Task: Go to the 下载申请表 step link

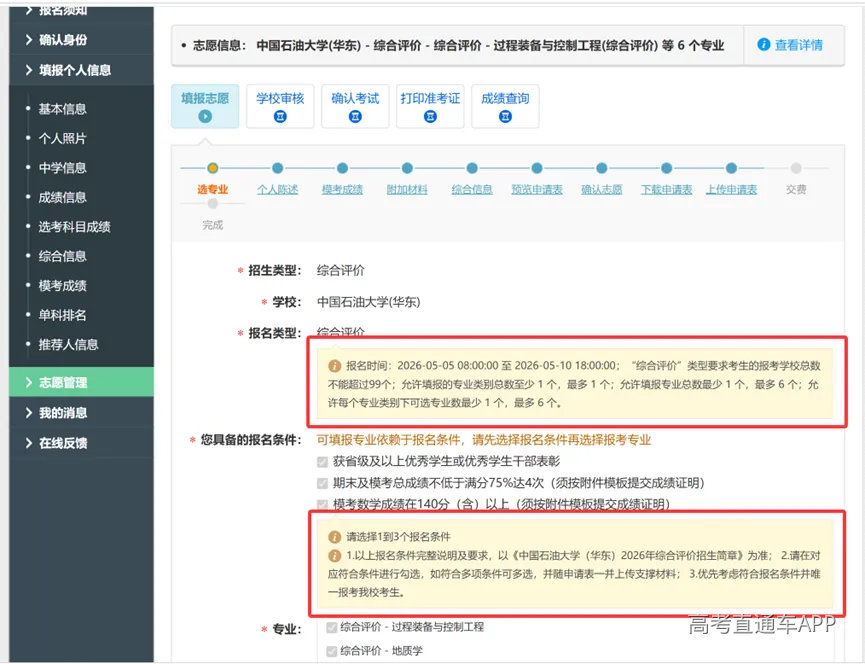Action: 666,189
